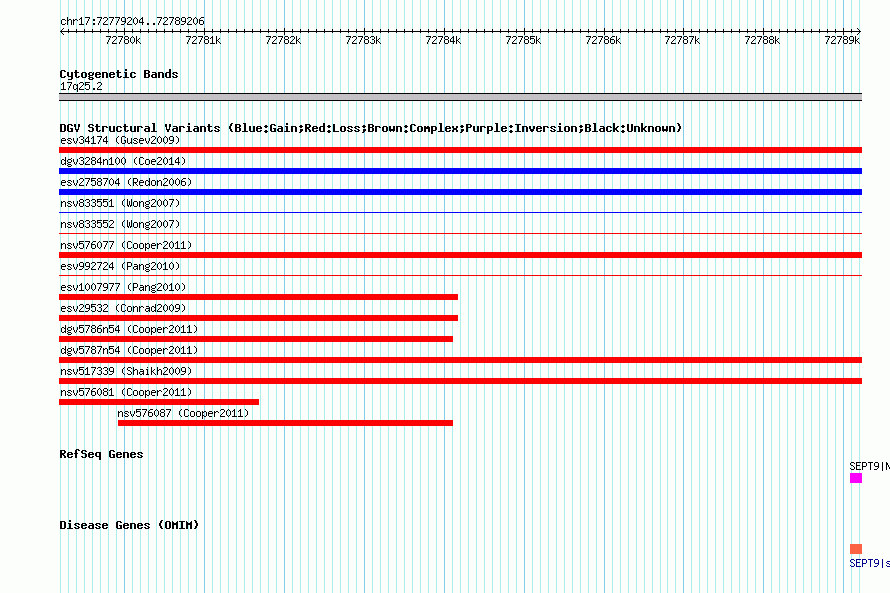This screenshot has height=593, width=890.
Task: Click the dgv5787n54 (Cooper2011) red bar
Action: pos(460,360)
